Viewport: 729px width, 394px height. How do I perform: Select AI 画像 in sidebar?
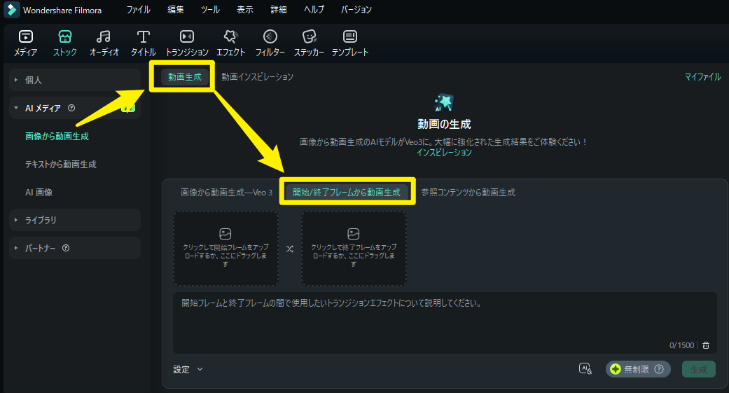pyautogui.click(x=39, y=192)
